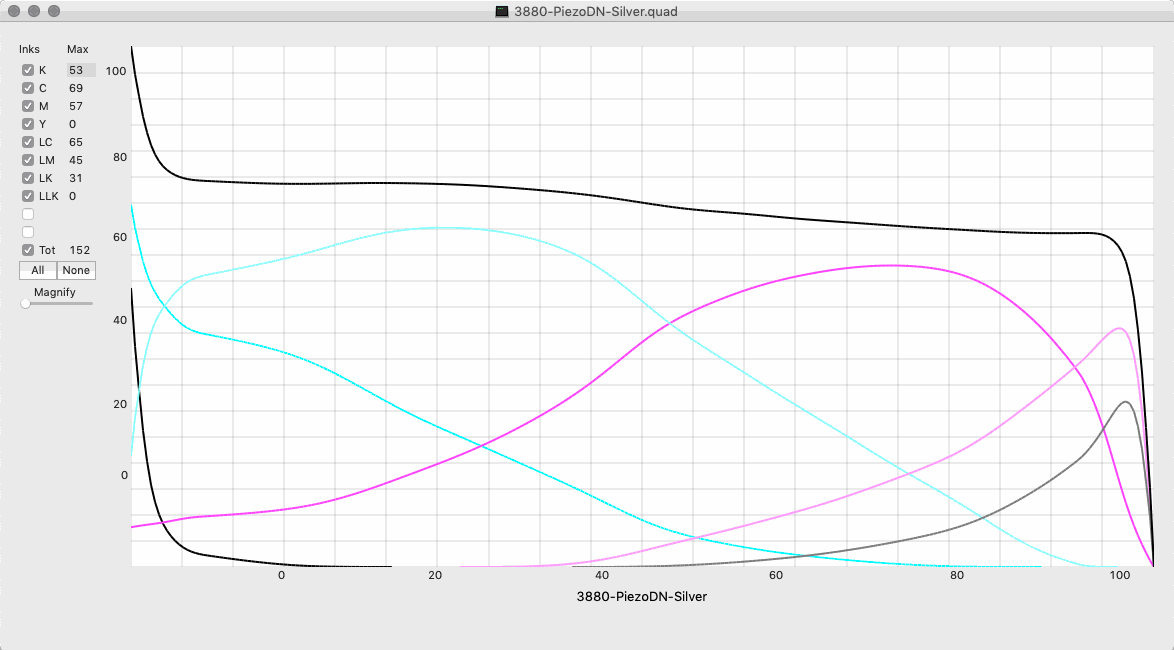Disable the Y ink checkbox
1174x650 pixels.
(28, 124)
